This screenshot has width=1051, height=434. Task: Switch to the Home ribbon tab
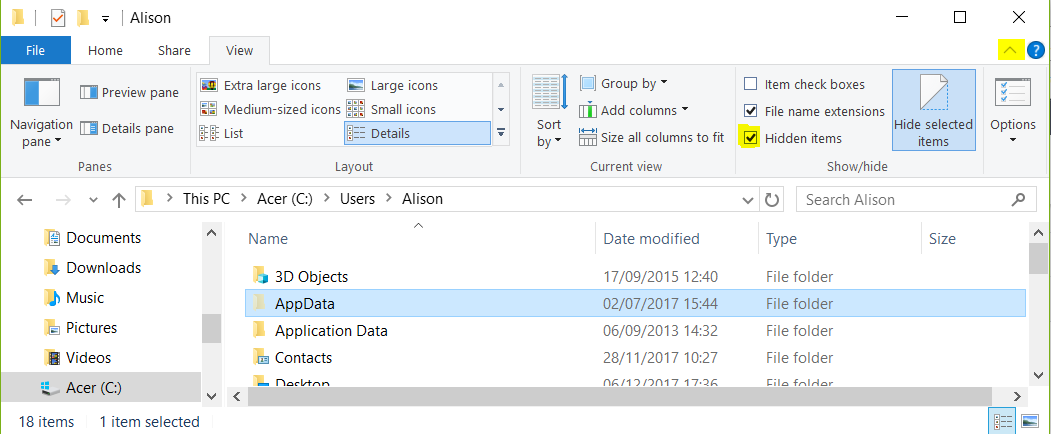[105, 50]
